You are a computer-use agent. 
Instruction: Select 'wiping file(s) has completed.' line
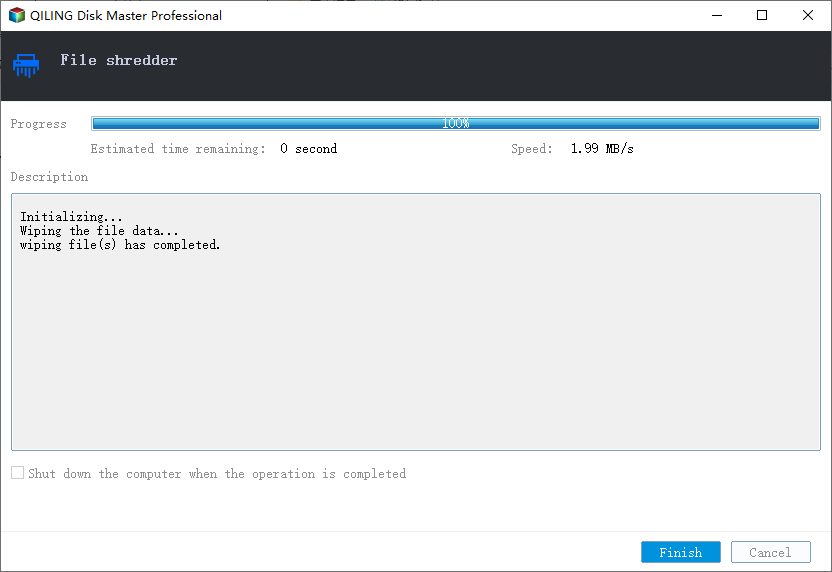pos(120,245)
